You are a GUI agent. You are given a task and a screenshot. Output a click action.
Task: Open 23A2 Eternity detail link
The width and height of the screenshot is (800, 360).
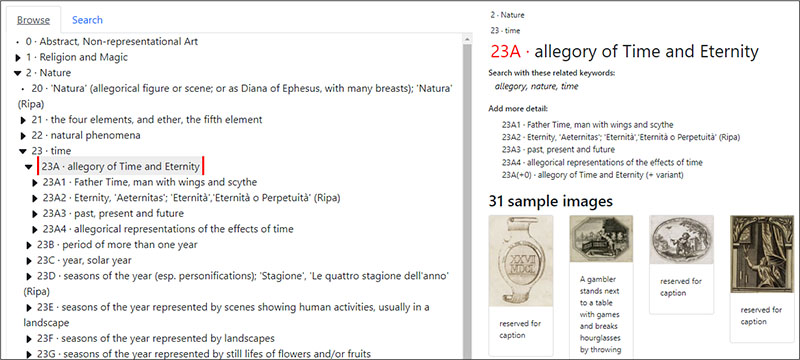point(621,137)
